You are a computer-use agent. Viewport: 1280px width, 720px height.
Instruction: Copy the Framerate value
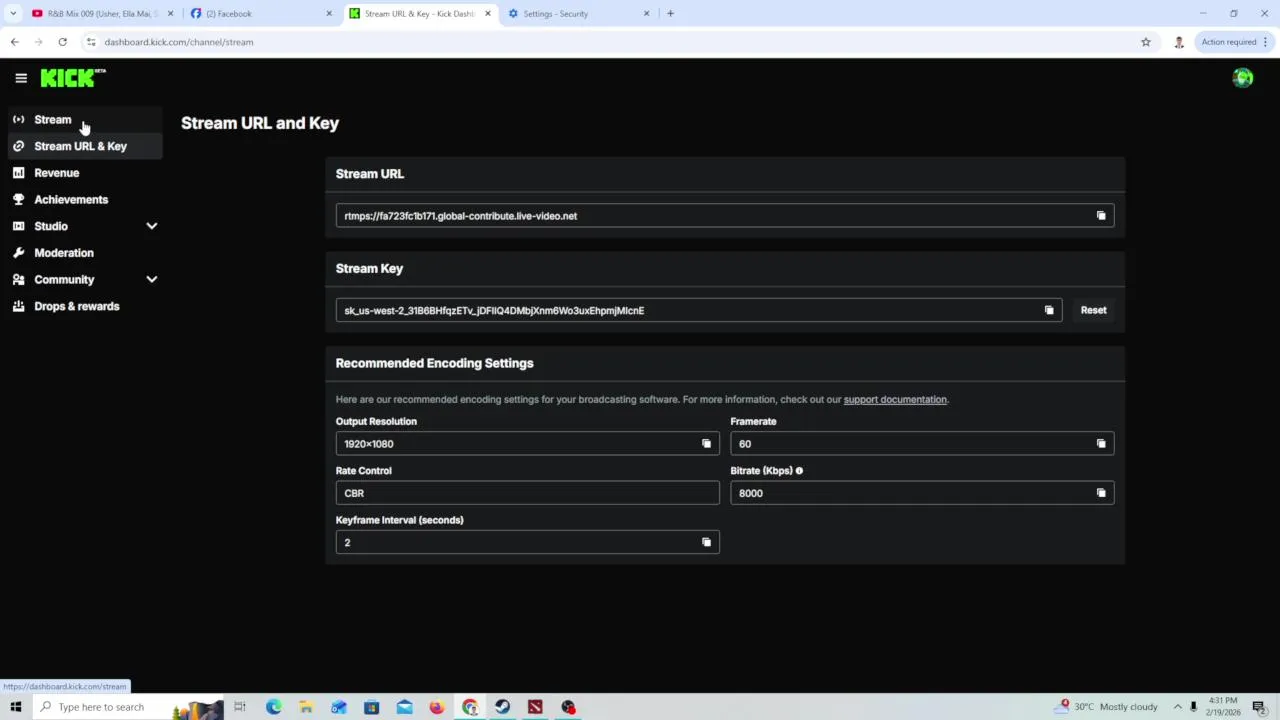click(x=1101, y=444)
